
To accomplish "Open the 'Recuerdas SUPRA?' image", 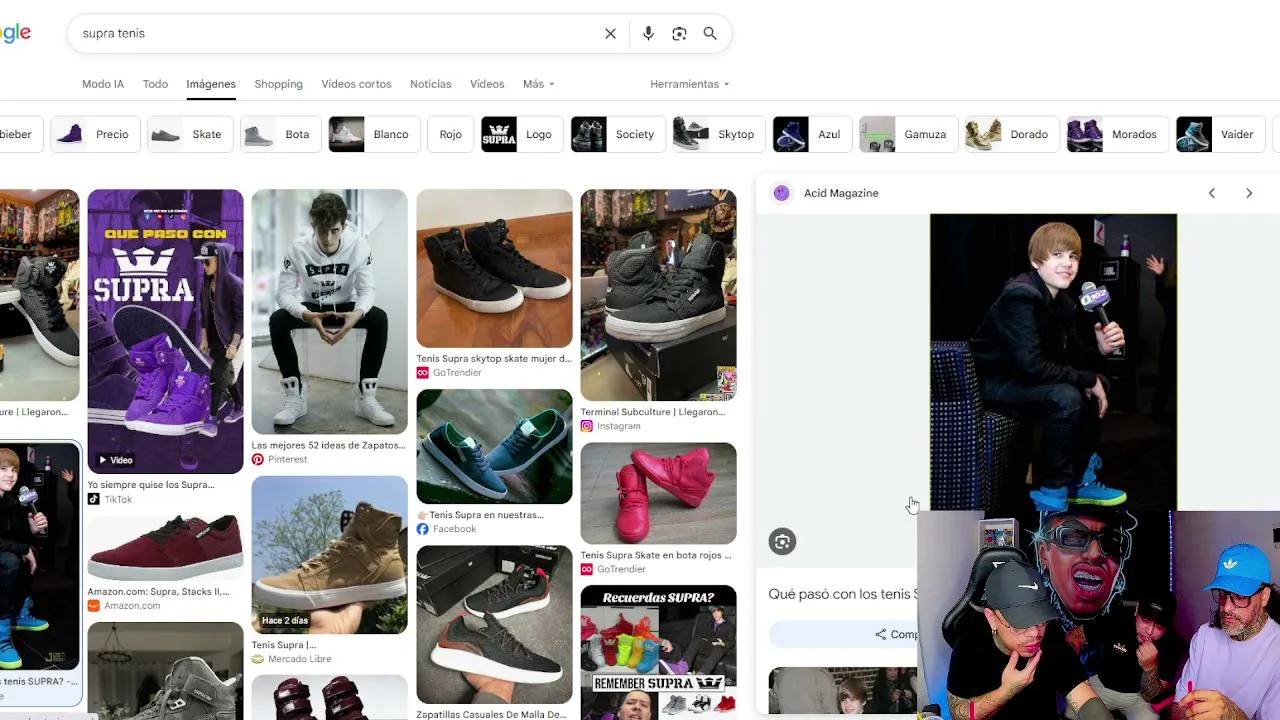I will [658, 652].
